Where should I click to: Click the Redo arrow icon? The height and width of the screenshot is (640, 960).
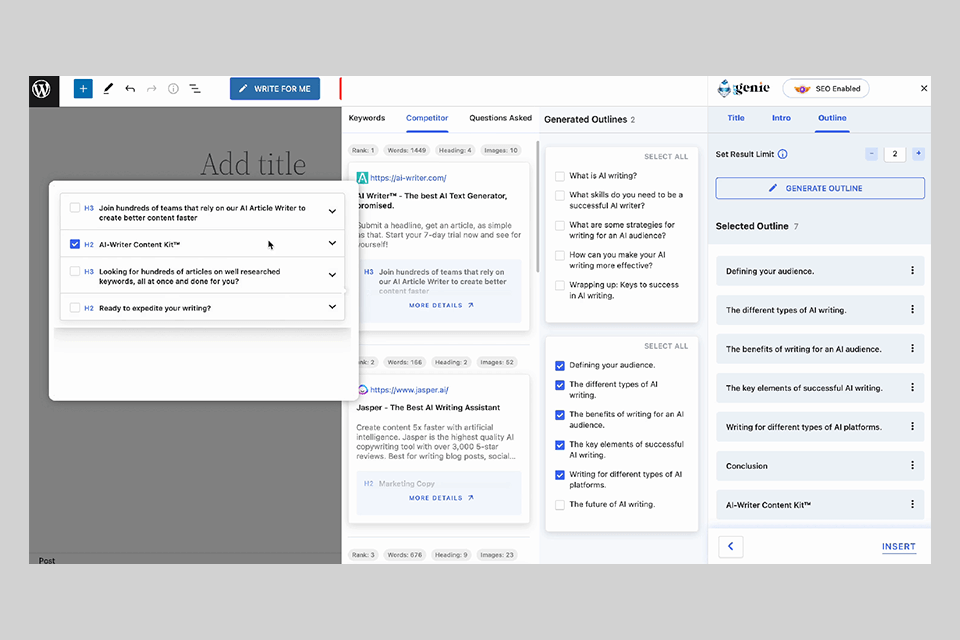tap(151, 89)
